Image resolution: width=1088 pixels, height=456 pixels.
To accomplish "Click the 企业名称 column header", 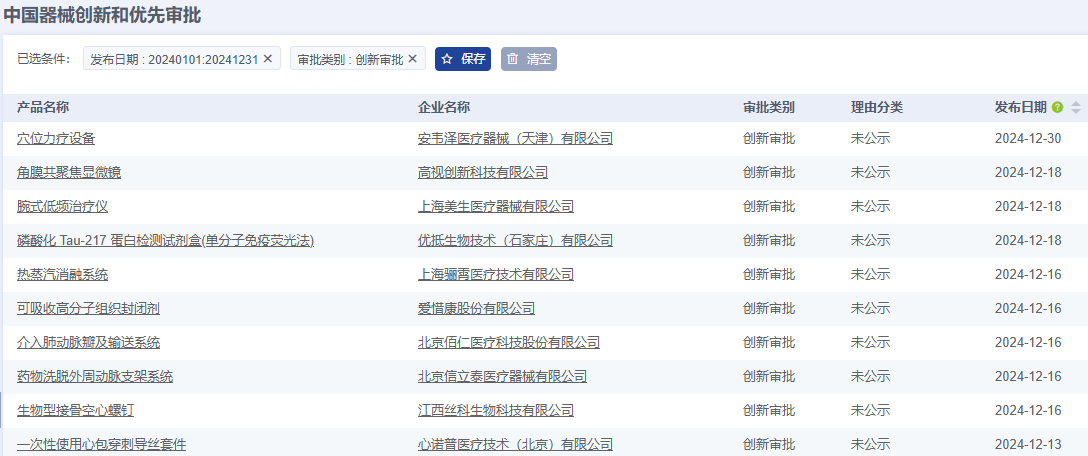I will pyautogui.click(x=444, y=107).
